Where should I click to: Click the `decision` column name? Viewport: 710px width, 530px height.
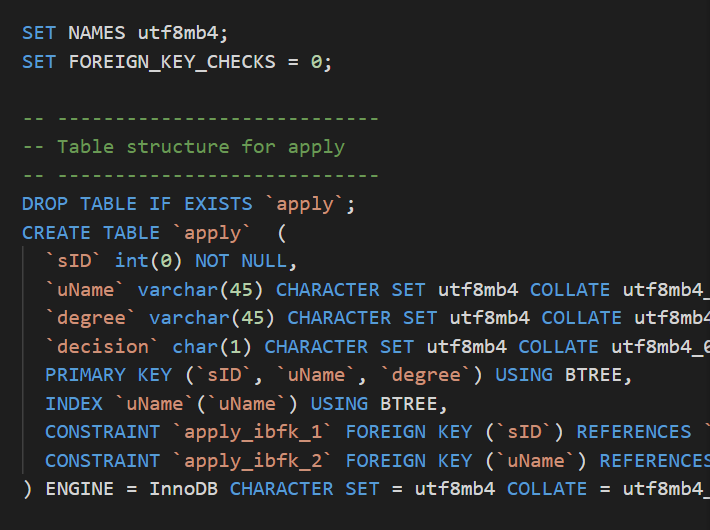[x=102, y=347]
